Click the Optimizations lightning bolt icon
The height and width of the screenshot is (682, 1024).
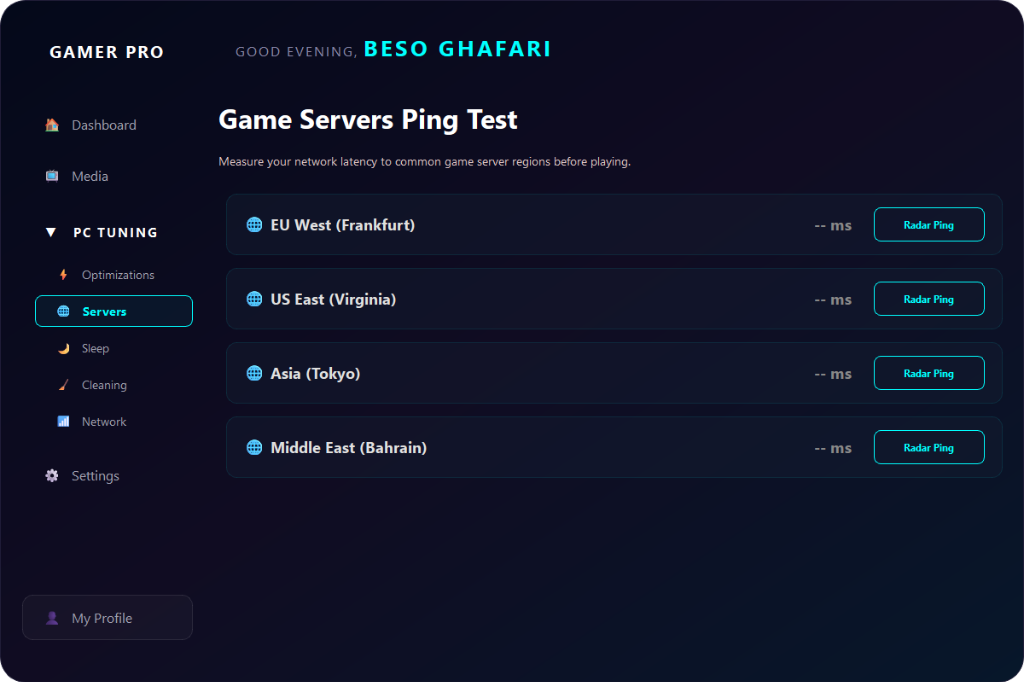tap(64, 275)
